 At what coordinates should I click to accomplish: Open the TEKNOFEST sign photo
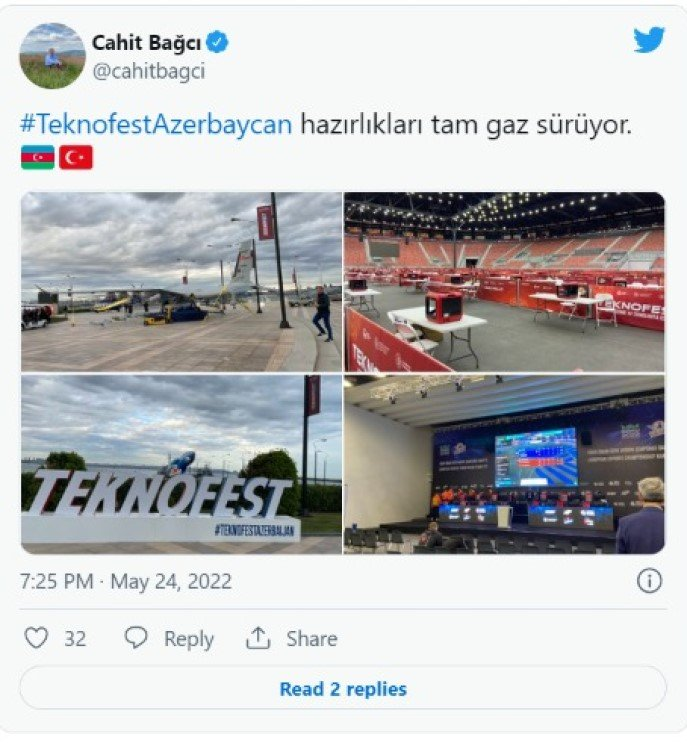pos(181,464)
